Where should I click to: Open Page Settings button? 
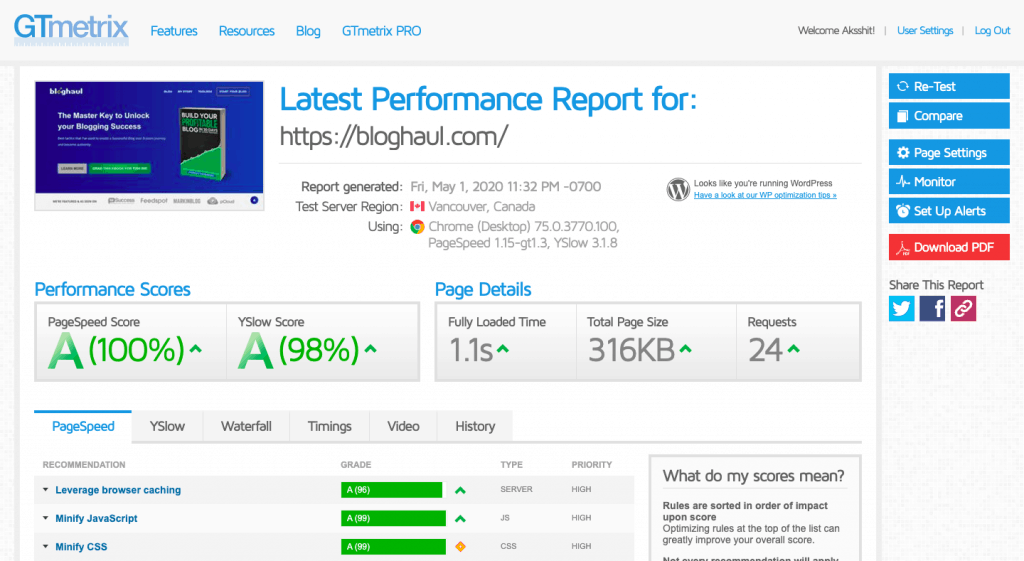(x=949, y=153)
